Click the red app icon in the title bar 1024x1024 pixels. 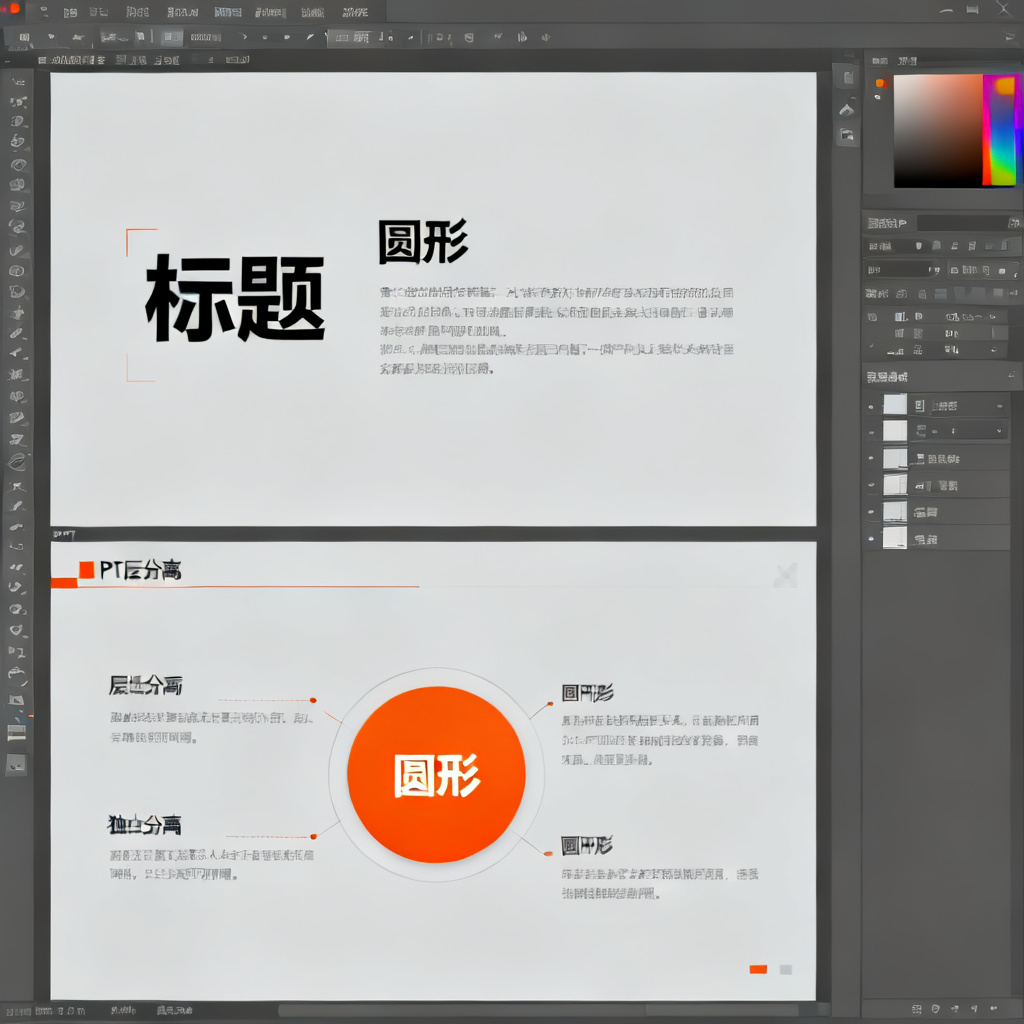tap(14, 8)
